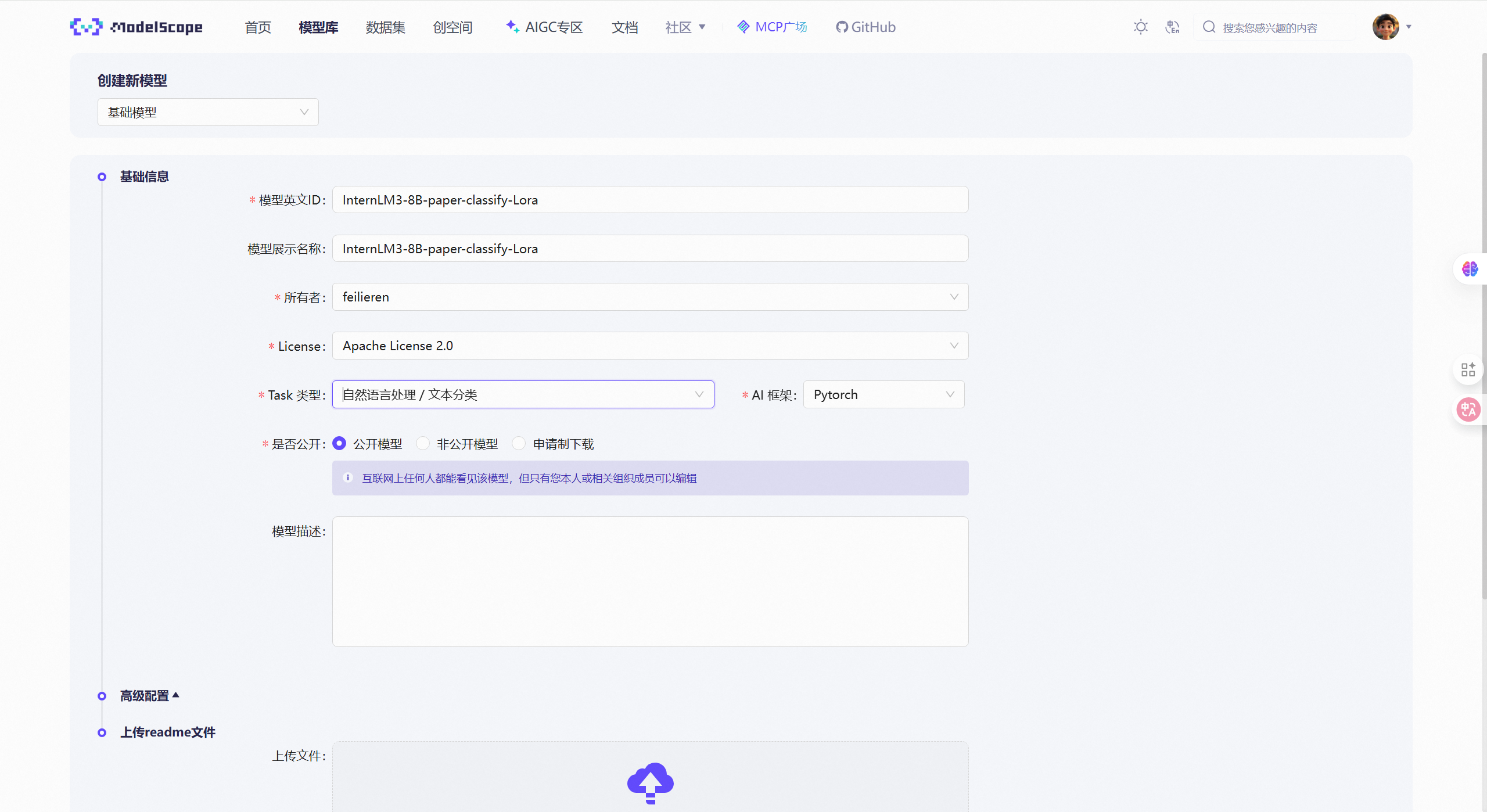Open the 模型库 nav item
The image size is (1487, 812).
tap(318, 27)
